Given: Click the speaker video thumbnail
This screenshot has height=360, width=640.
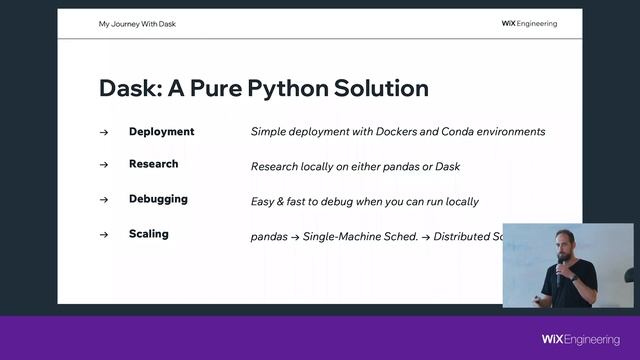Looking at the screenshot, I should [568, 265].
